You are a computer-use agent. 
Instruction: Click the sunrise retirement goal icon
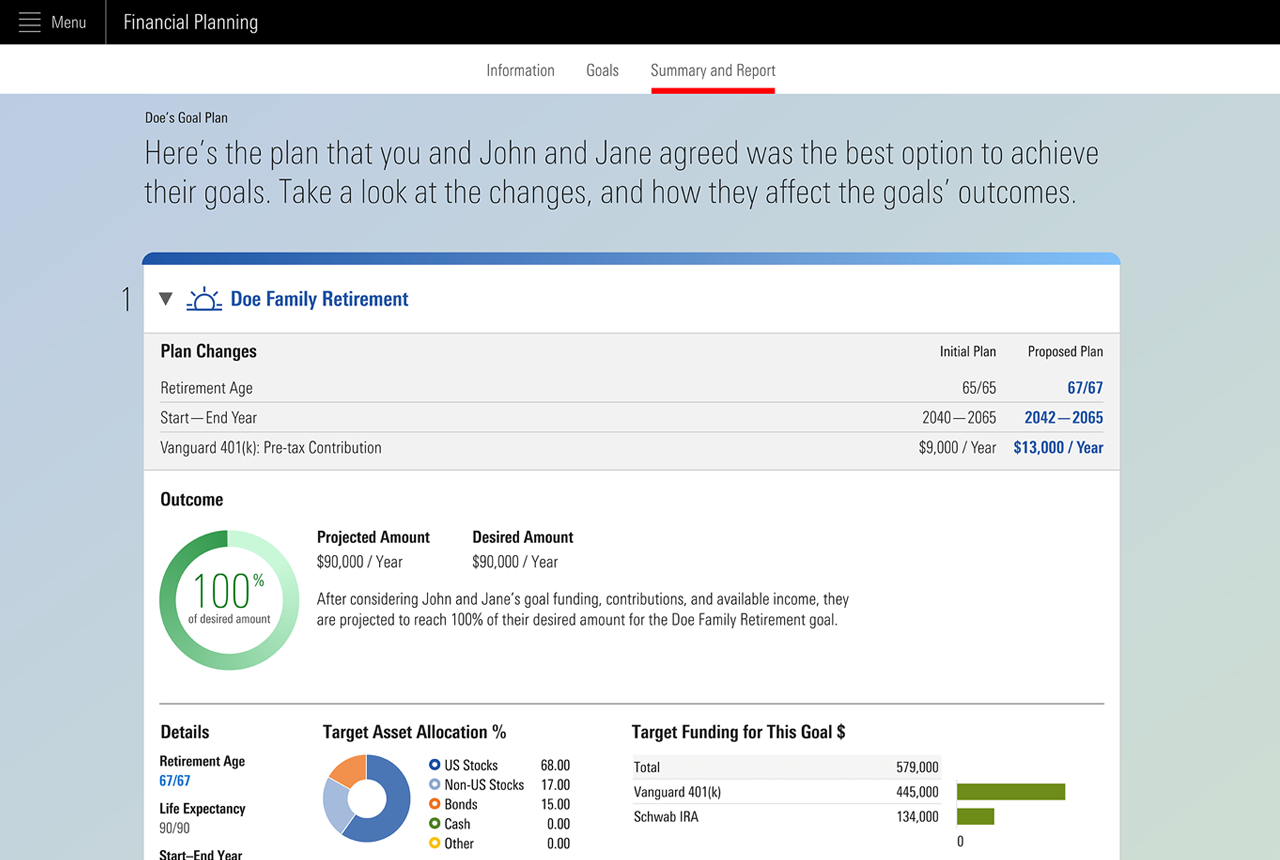pos(204,299)
